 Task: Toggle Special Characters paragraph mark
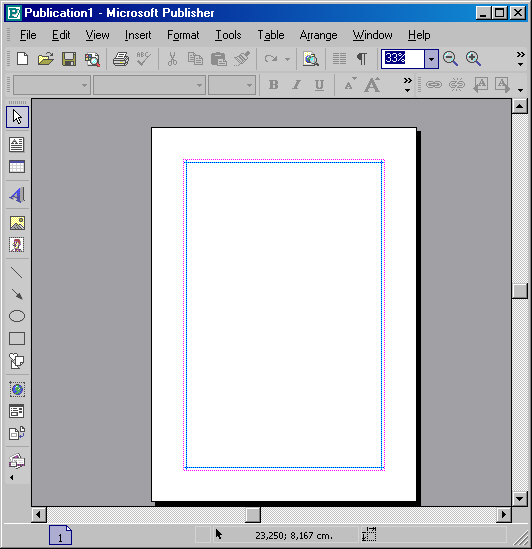pos(362,59)
